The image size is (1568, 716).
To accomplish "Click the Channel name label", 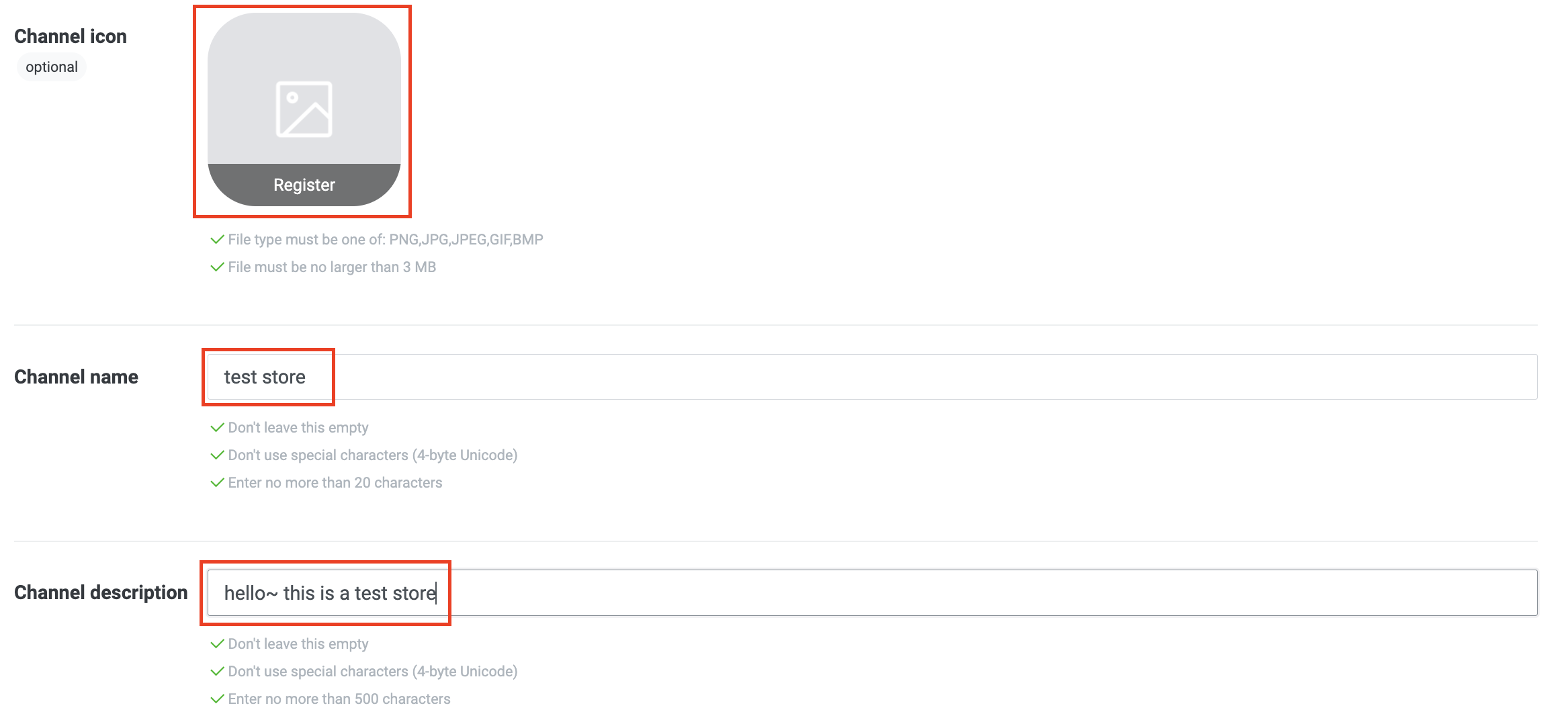I will (76, 377).
